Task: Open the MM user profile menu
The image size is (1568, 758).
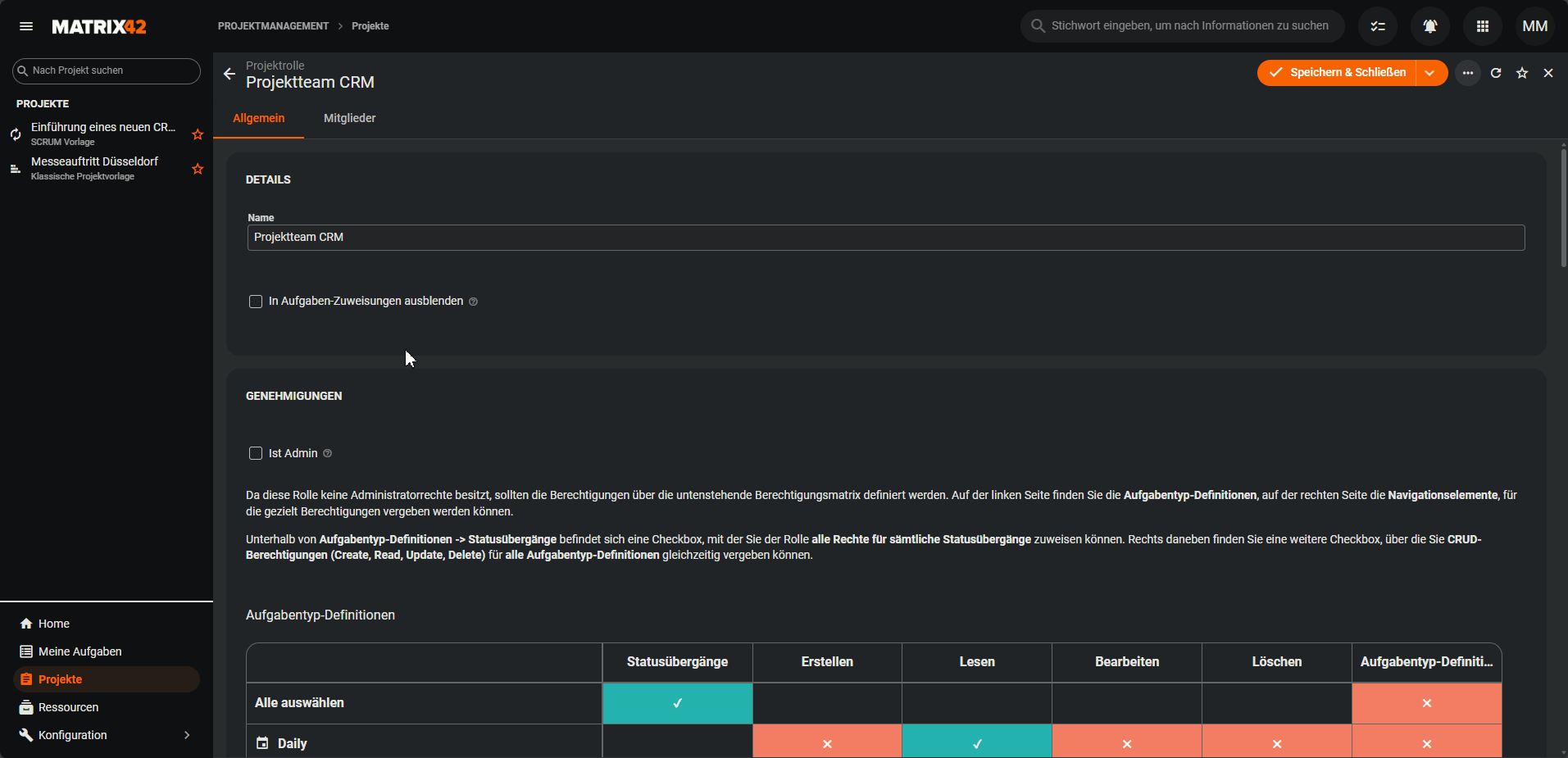Action: pyautogui.click(x=1534, y=26)
